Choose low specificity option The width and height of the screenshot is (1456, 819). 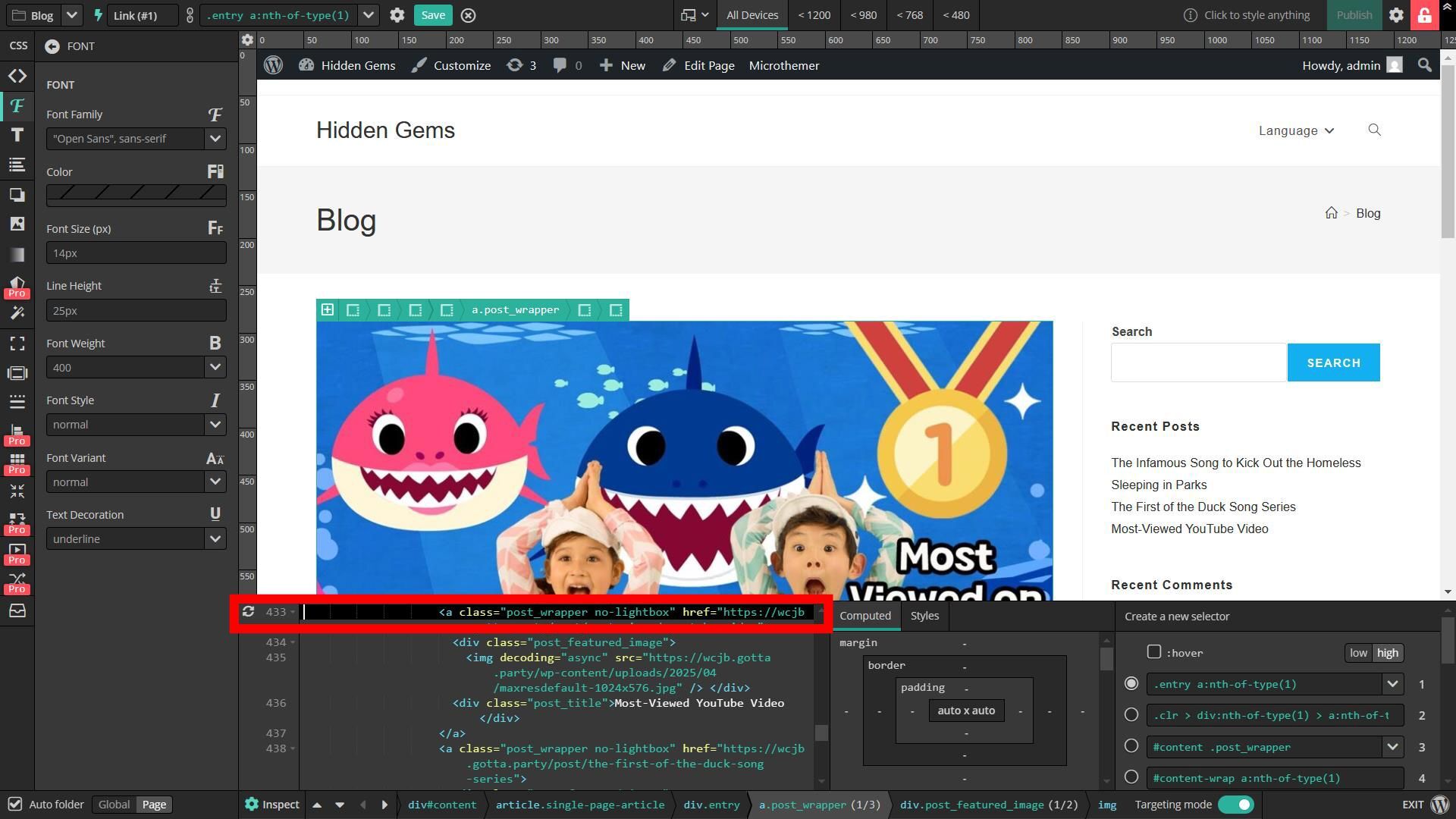(x=1358, y=653)
